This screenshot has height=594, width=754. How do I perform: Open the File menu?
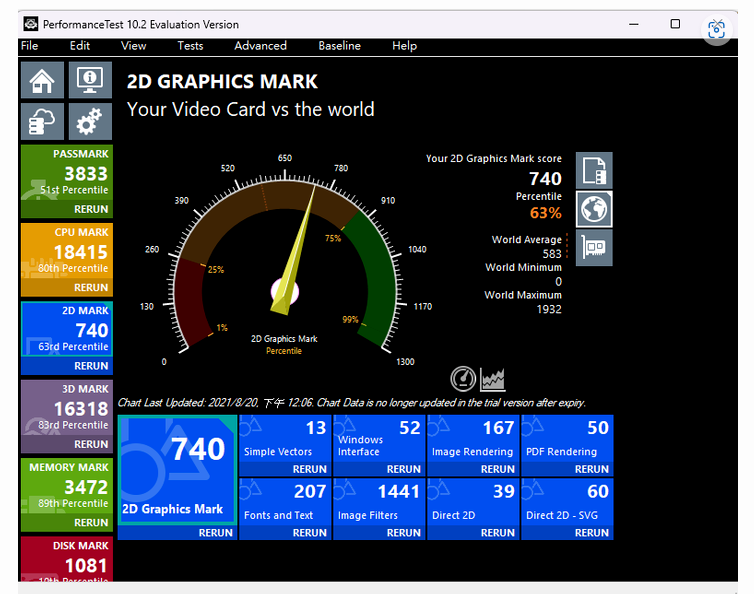point(29,46)
